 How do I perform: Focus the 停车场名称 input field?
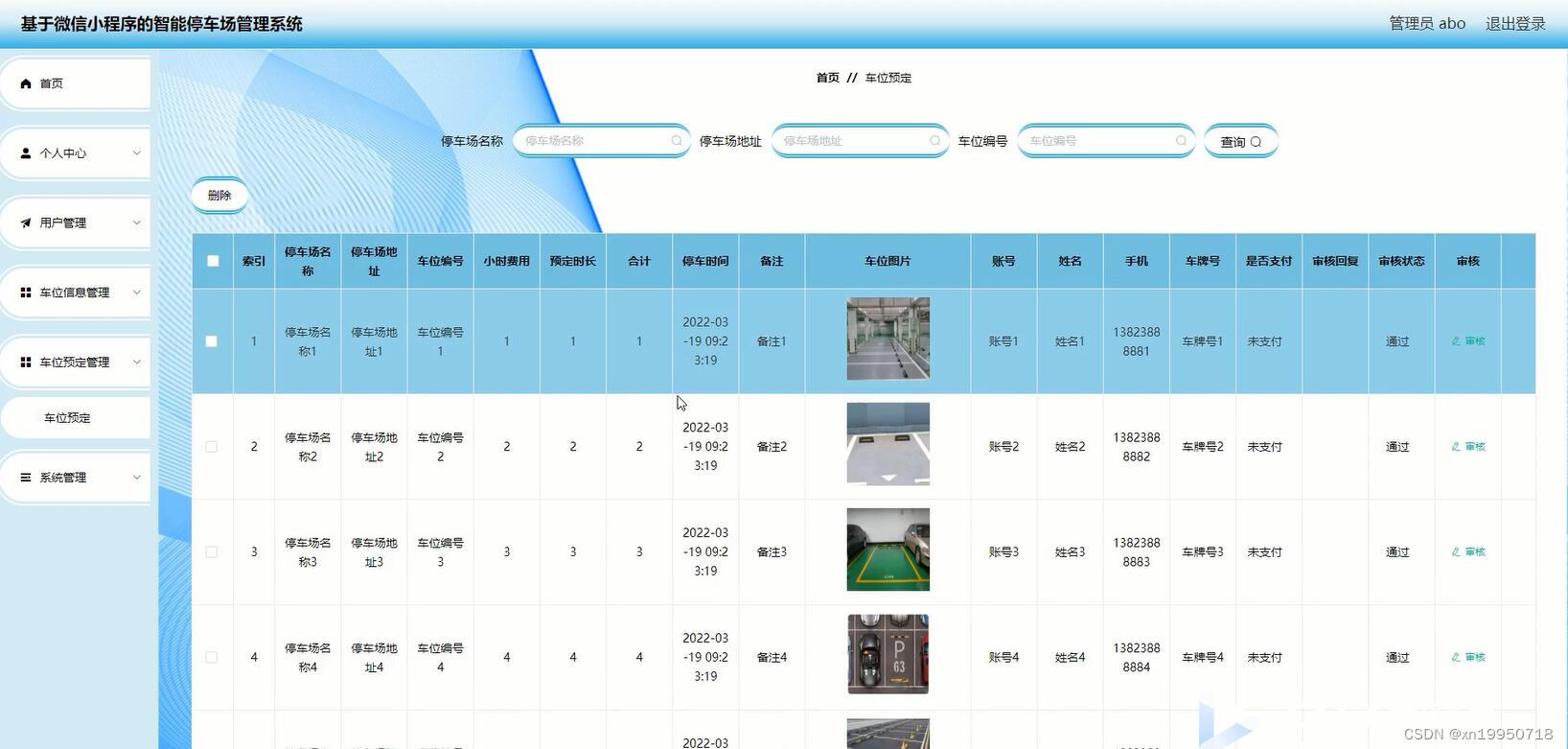(601, 141)
